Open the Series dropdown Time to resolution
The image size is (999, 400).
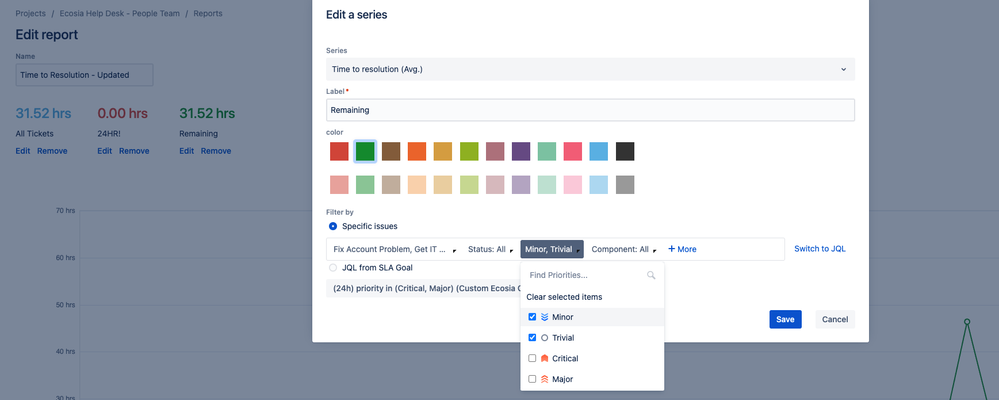tap(590, 69)
